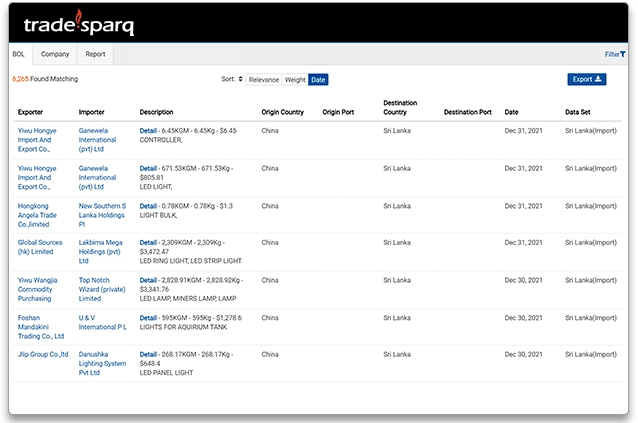This screenshot has width=638, height=423.
Task: Sort results by Date
Action: point(318,80)
